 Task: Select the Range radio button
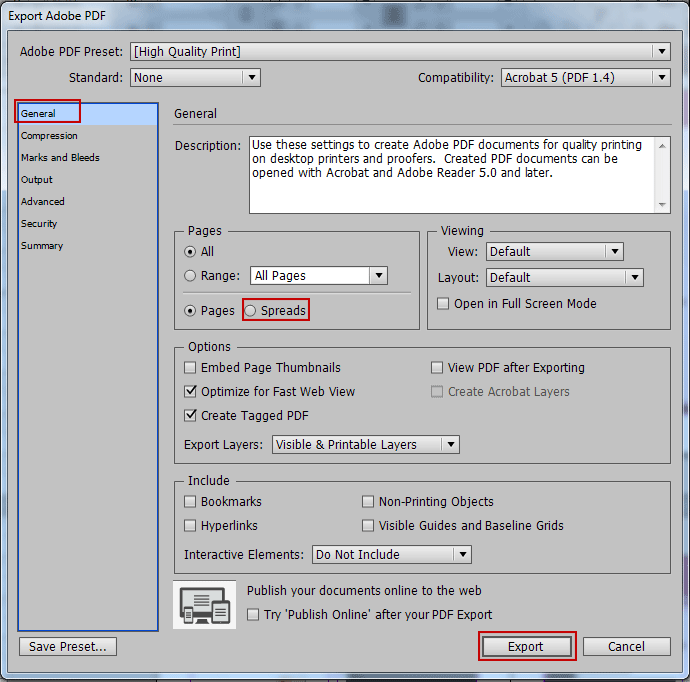190,276
